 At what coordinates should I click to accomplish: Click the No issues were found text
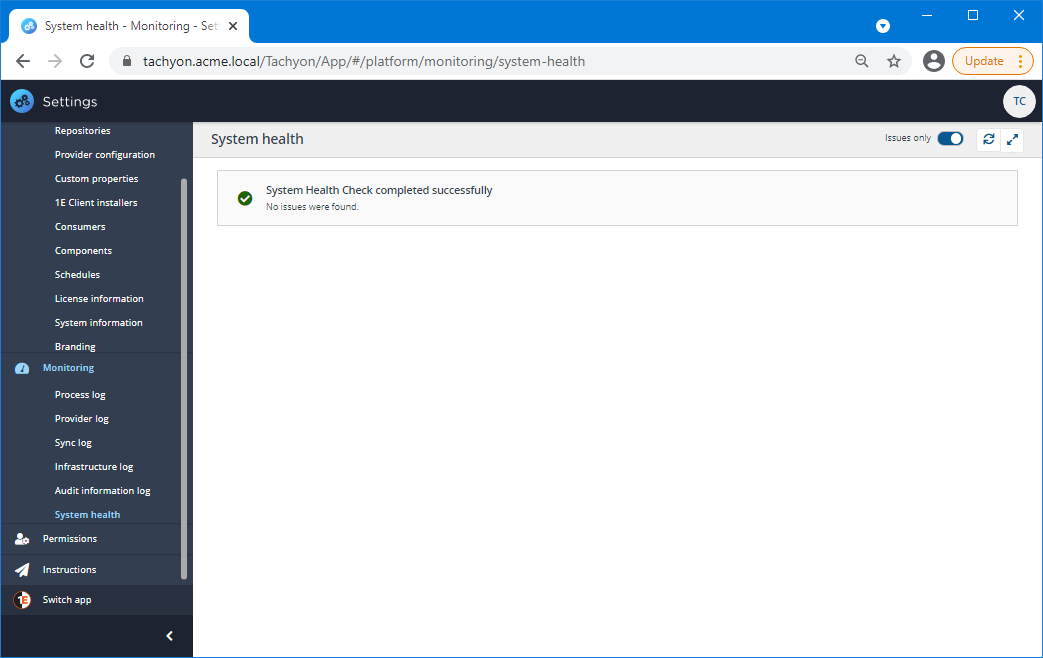[x=312, y=207]
